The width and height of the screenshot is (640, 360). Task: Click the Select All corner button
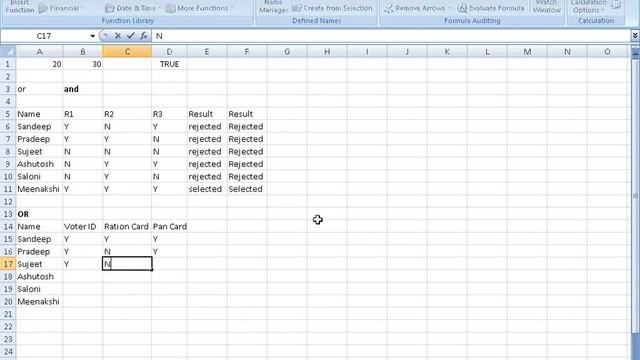click(x=8, y=51)
